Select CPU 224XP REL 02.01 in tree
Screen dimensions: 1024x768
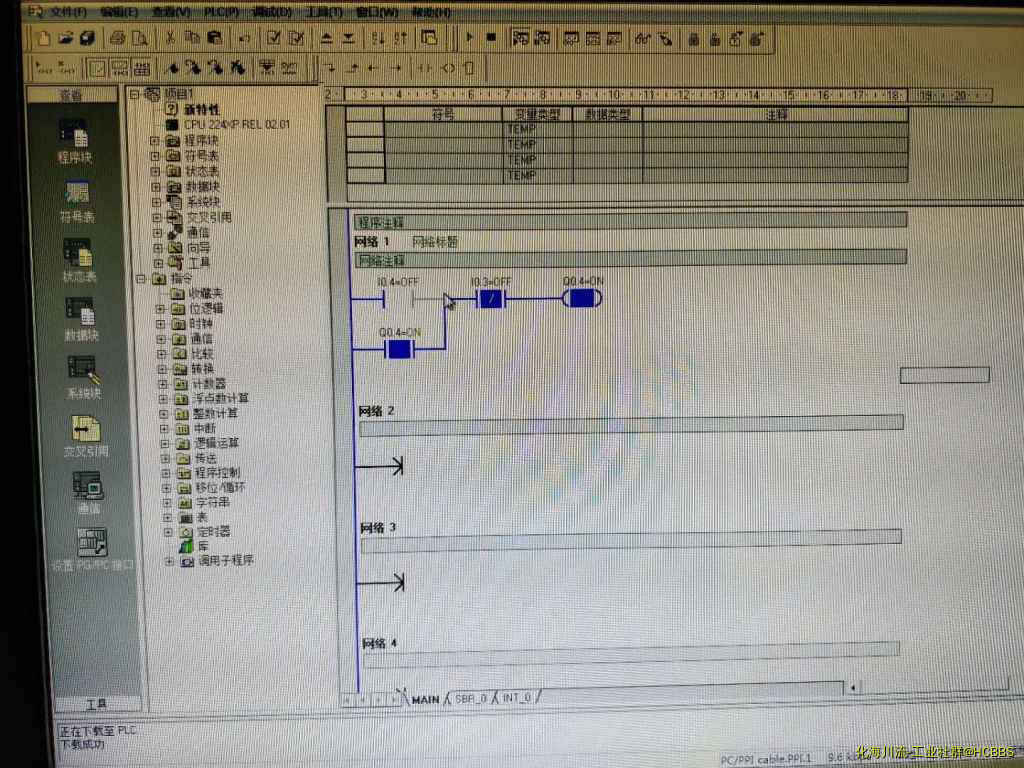[x=236, y=125]
